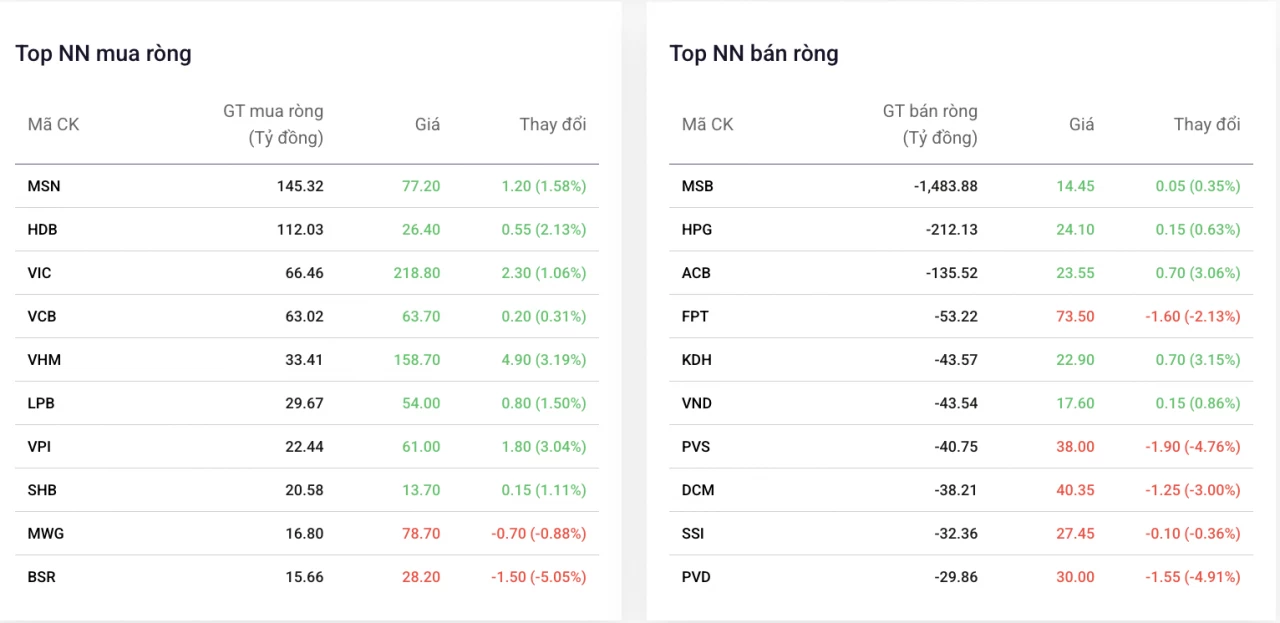The height and width of the screenshot is (623, 1280).
Task: Click the VCB stock symbol
Action: (42, 317)
